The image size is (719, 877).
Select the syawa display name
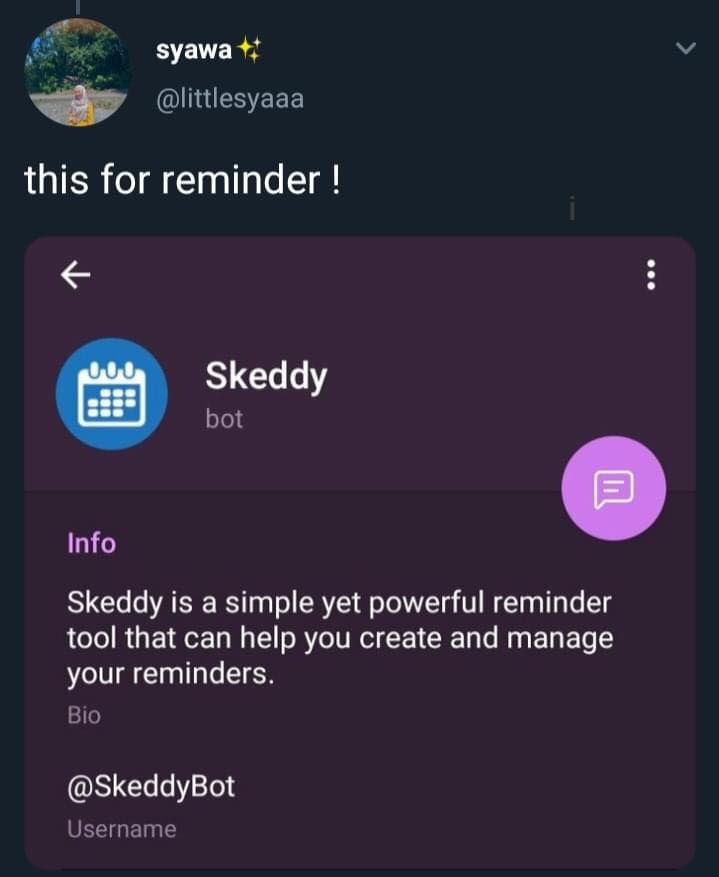pos(192,51)
